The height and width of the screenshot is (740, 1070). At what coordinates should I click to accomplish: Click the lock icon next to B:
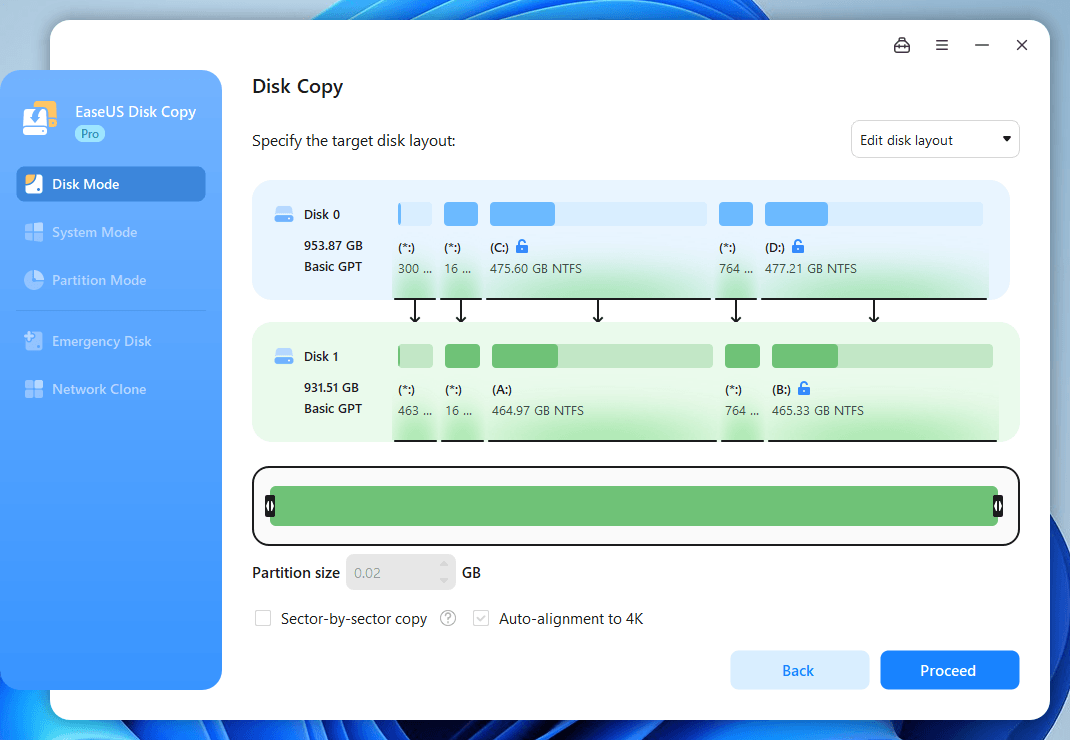pos(804,388)
